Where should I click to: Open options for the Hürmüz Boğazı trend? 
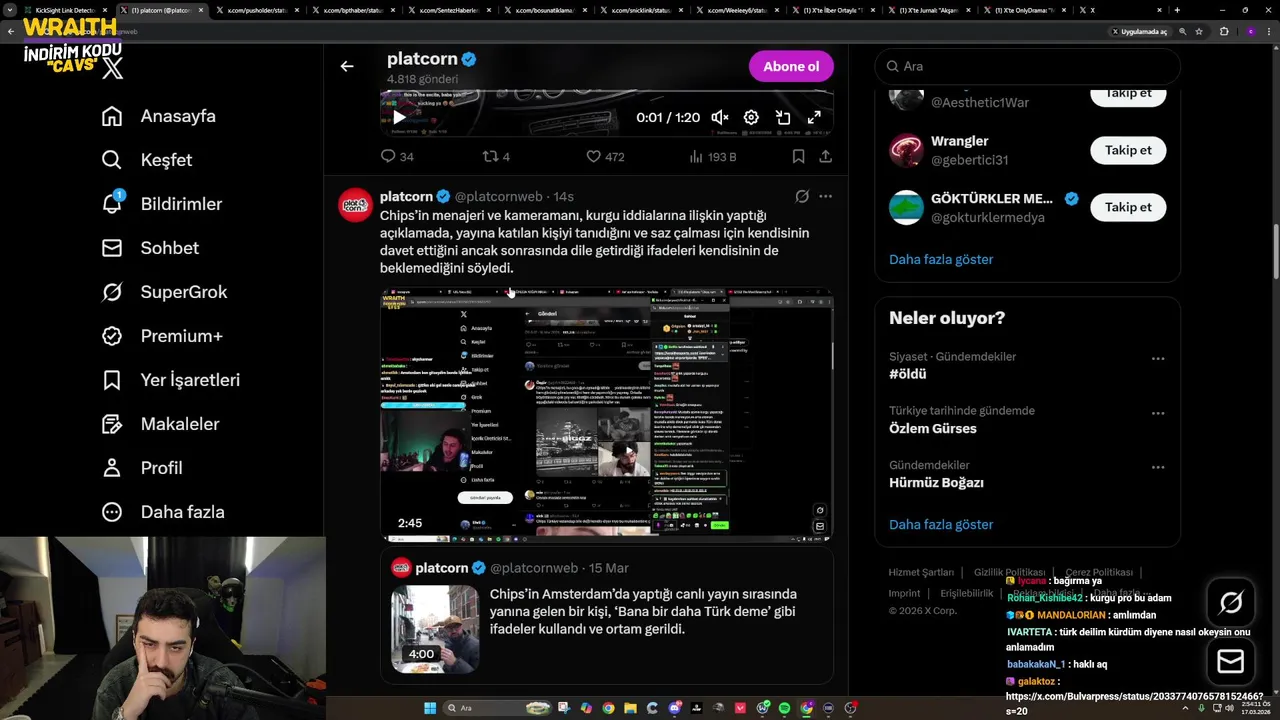point(1158,466)
